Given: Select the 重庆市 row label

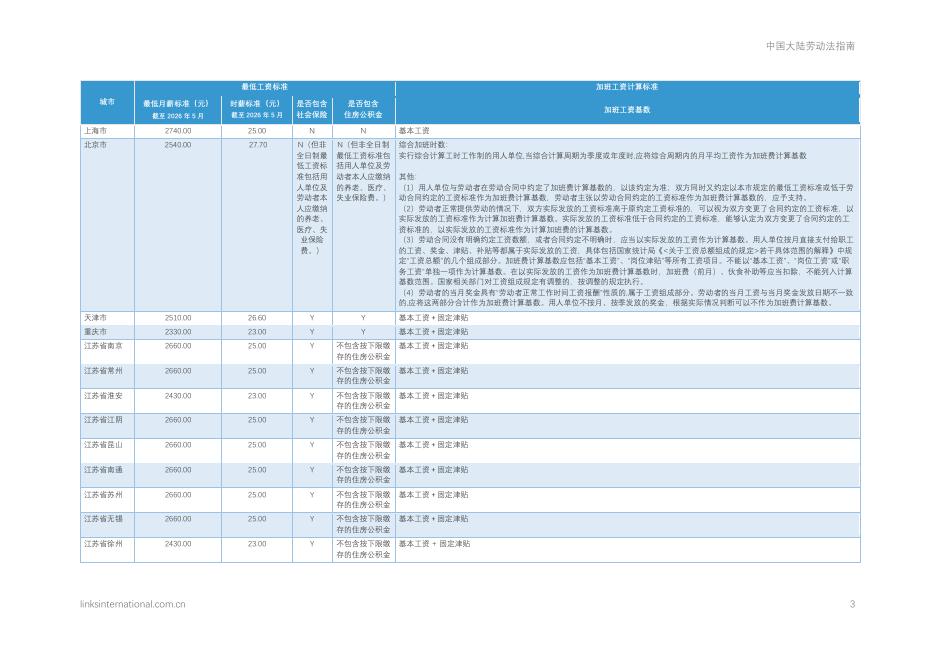Looking at the screenshot, I should pyautogui.click(x=96, y=332).
